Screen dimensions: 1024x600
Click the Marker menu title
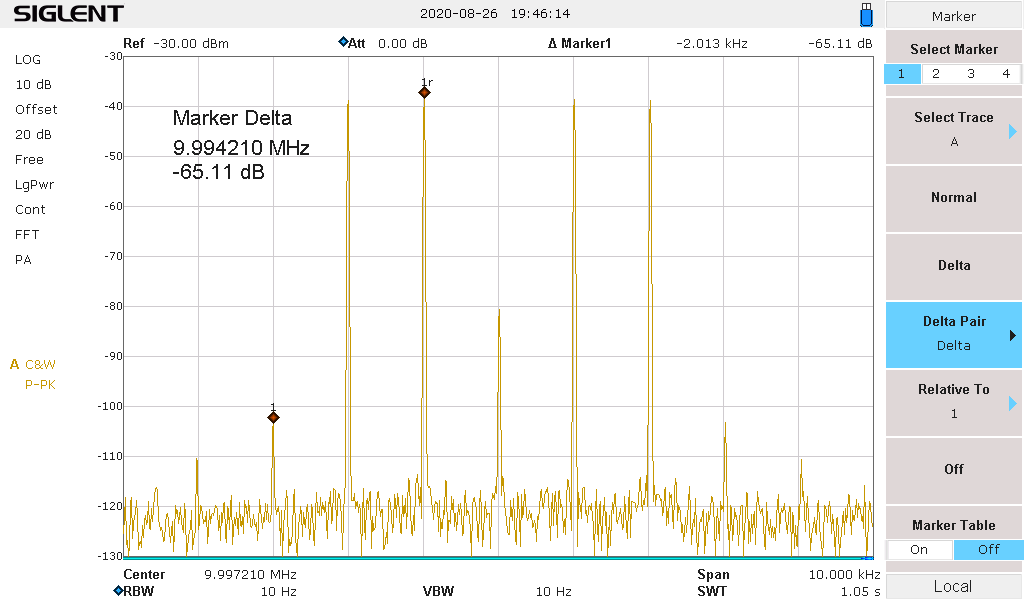click(953, 16)
